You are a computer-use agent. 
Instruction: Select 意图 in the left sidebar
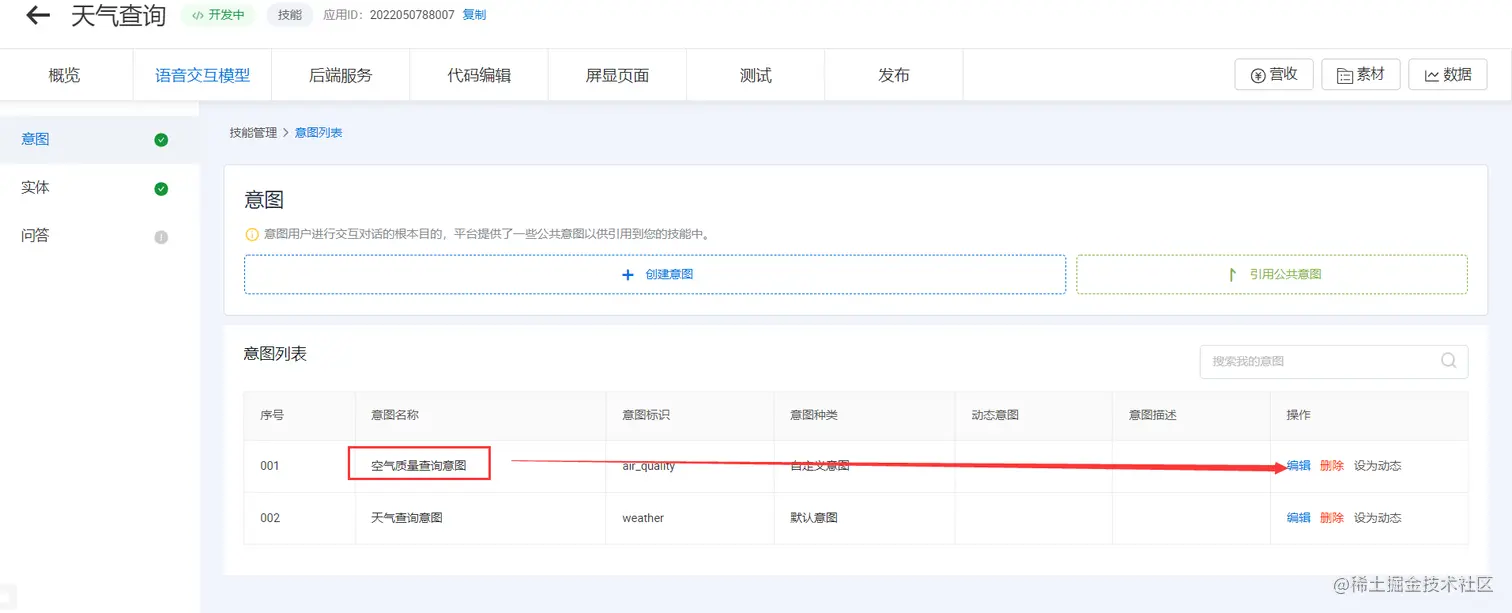100,140
